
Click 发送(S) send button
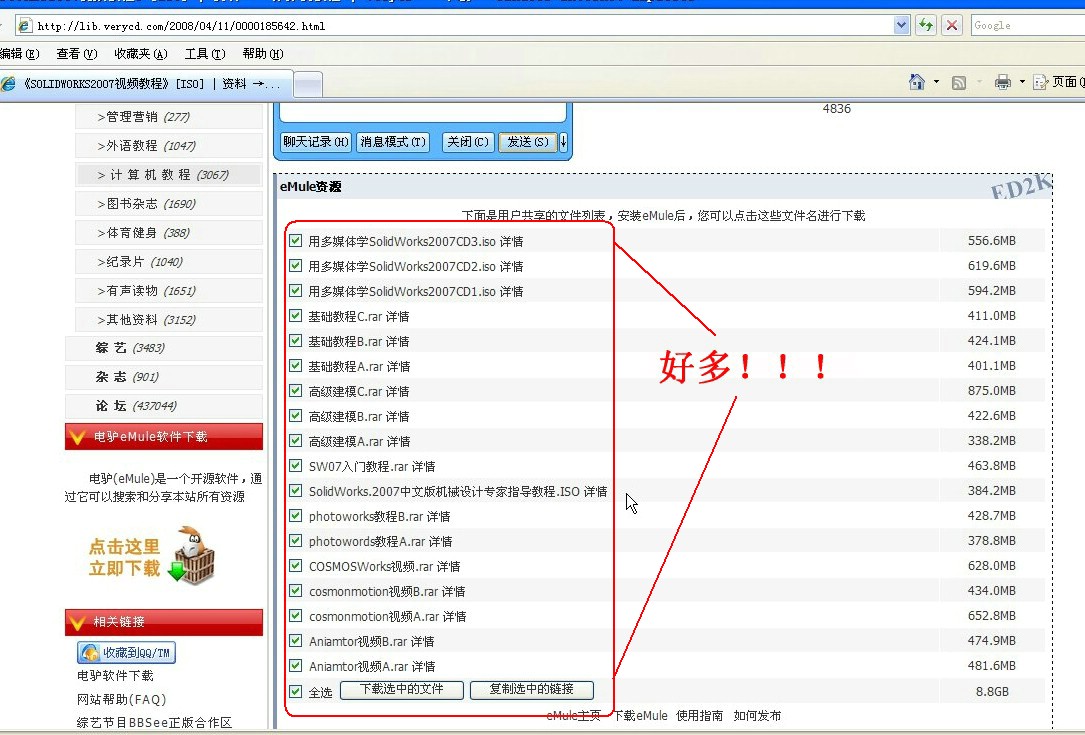(528, 142)
